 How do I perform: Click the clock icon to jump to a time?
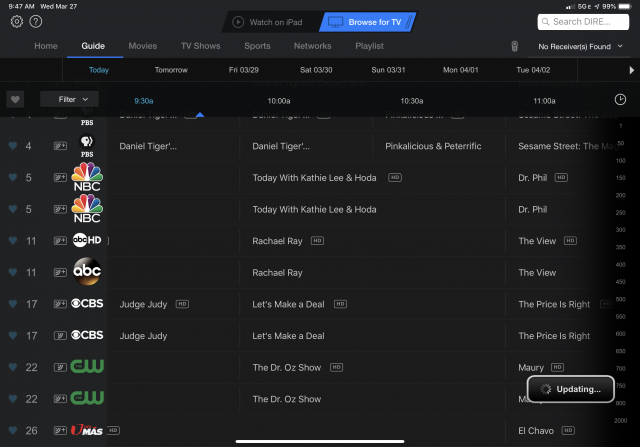coord(620,100)
